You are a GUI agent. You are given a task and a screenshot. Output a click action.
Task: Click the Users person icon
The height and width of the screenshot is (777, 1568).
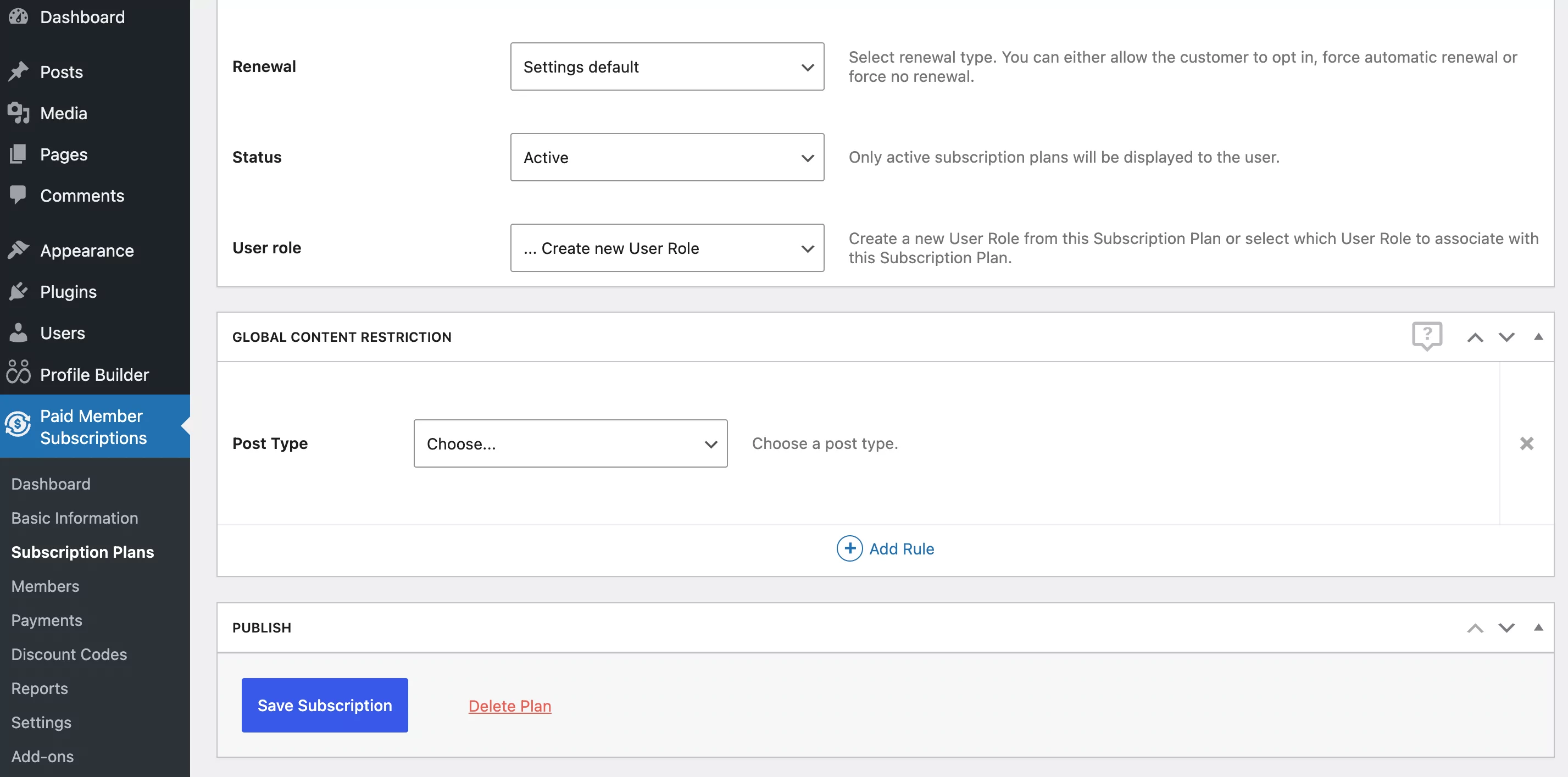[18, 333]
